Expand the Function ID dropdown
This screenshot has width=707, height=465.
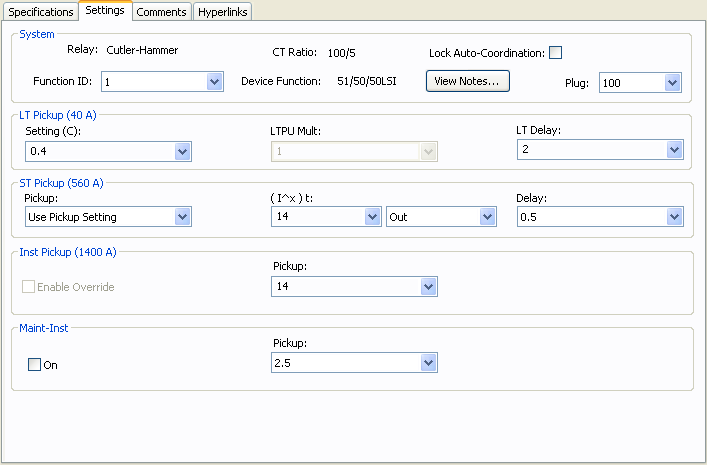coord(214,82)
